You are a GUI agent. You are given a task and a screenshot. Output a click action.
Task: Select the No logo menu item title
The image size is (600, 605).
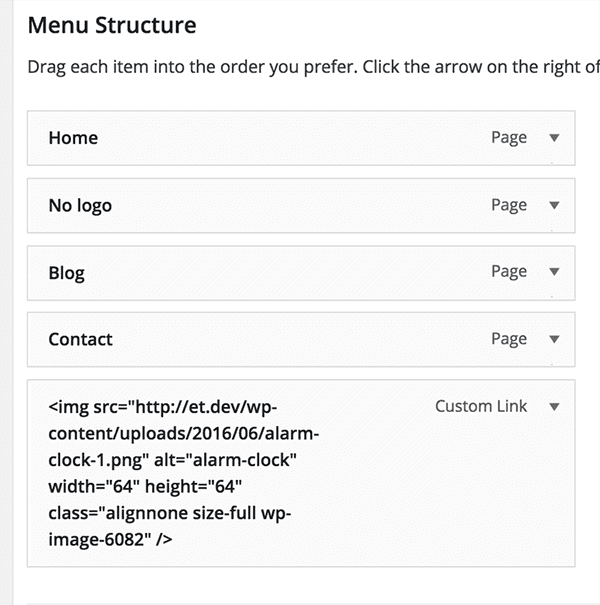tap(80, 205)
